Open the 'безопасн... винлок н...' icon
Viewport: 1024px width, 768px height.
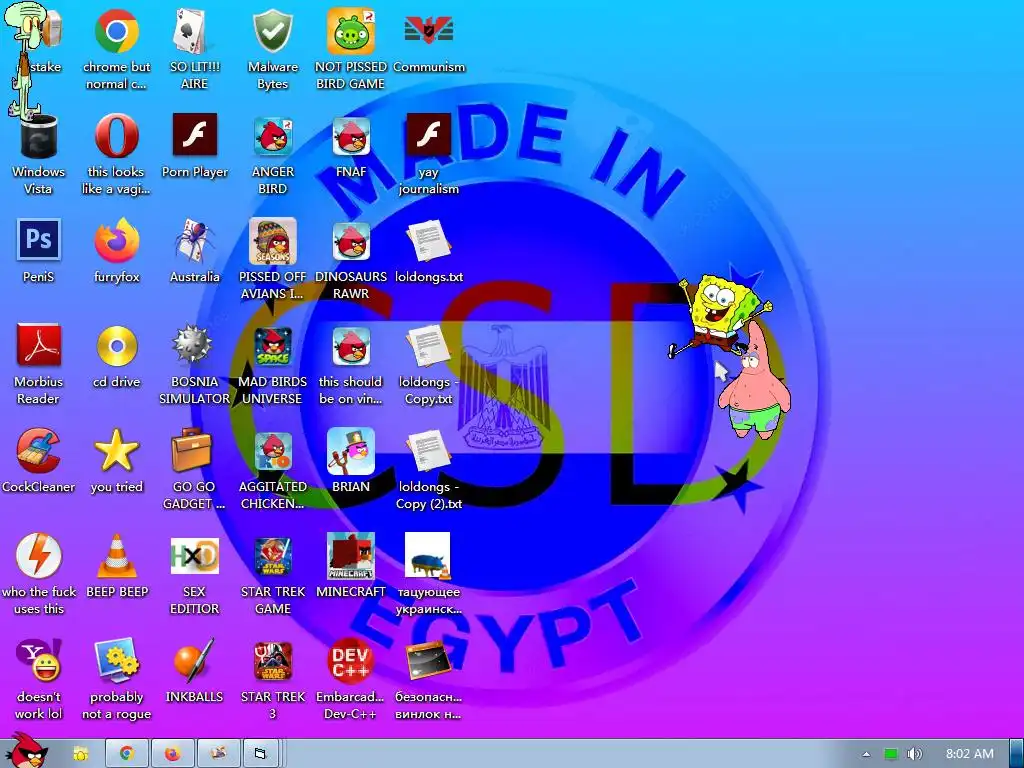tap(428, 660)
